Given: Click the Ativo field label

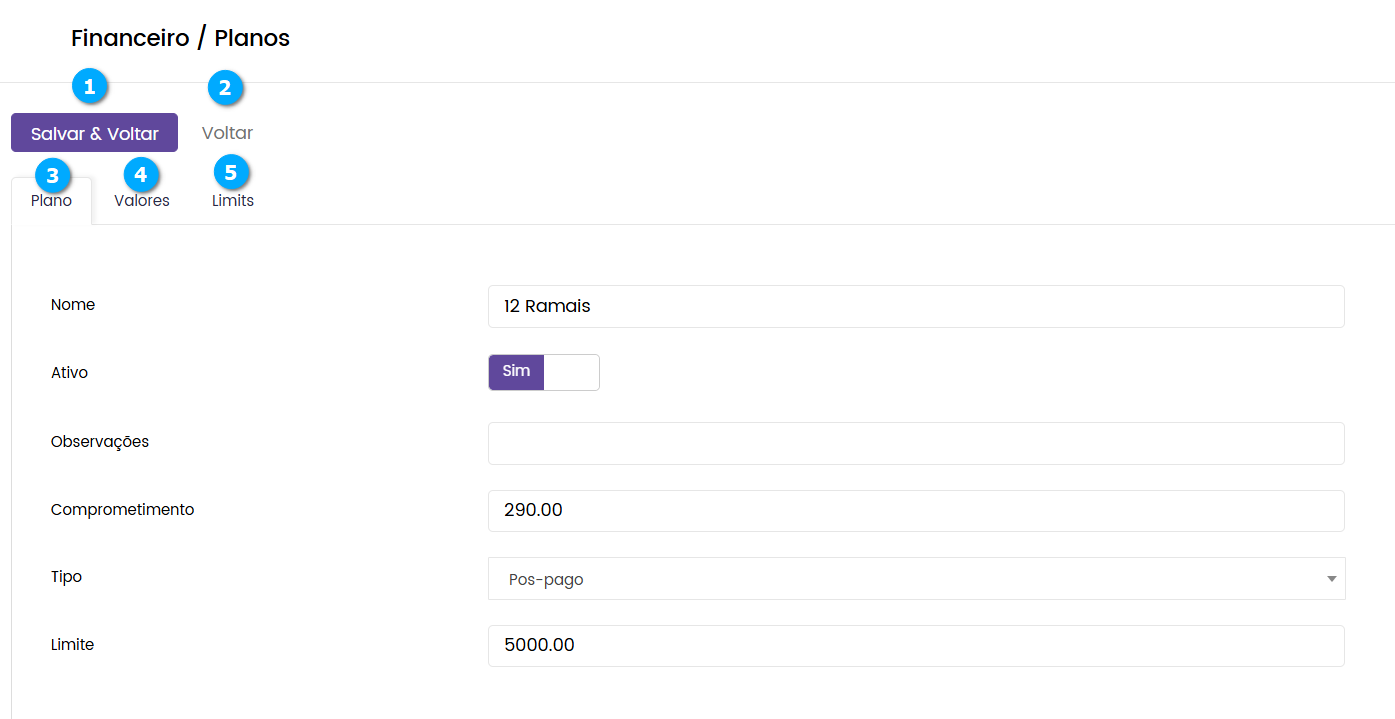Looking at the screenshot, I should (x=70, y=373).
